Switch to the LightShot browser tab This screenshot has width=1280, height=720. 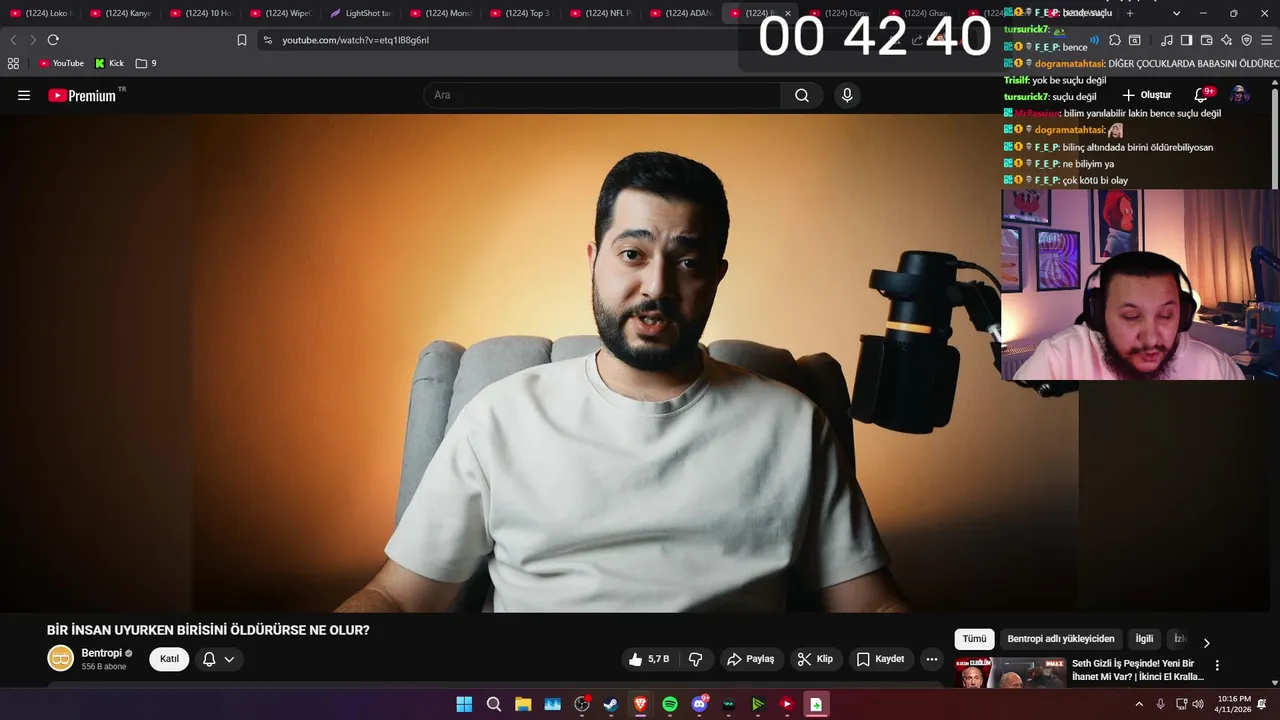point(359,13)
